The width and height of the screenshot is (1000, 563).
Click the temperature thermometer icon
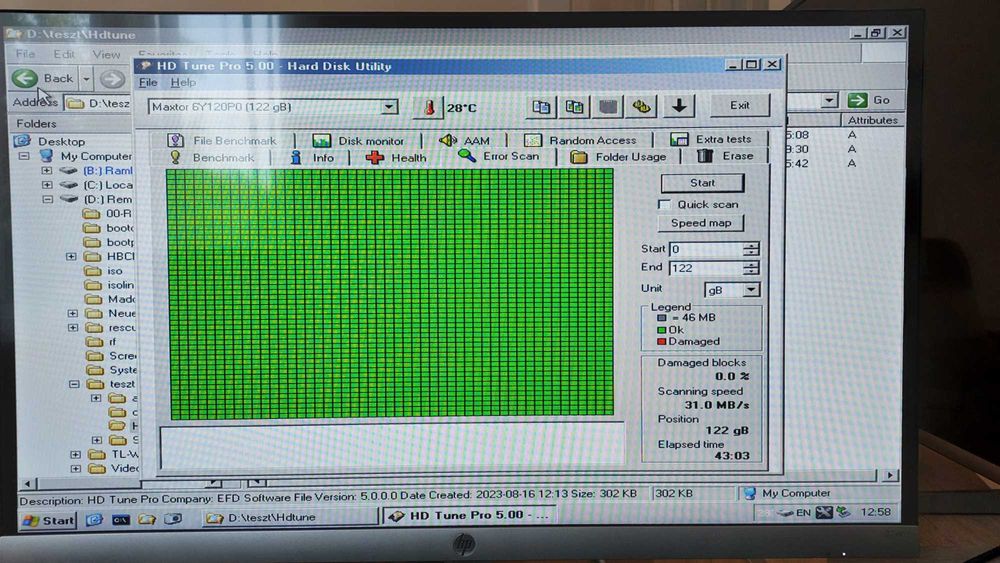point(429,108)
